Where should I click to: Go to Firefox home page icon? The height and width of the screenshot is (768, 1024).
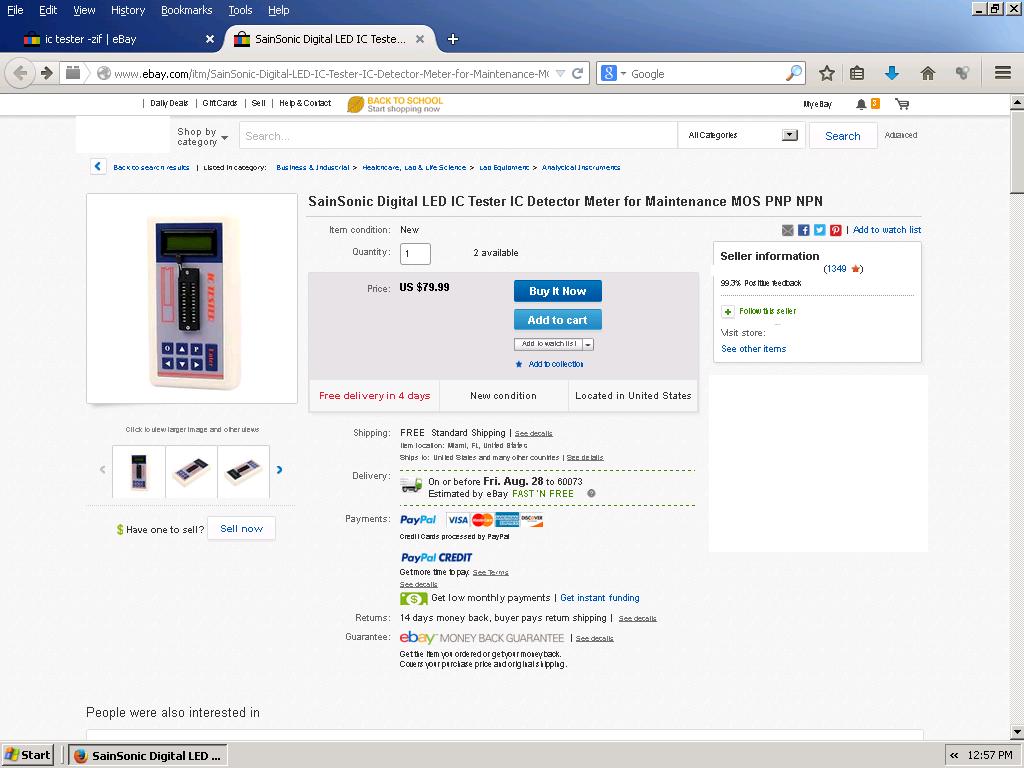coord(927,73)
